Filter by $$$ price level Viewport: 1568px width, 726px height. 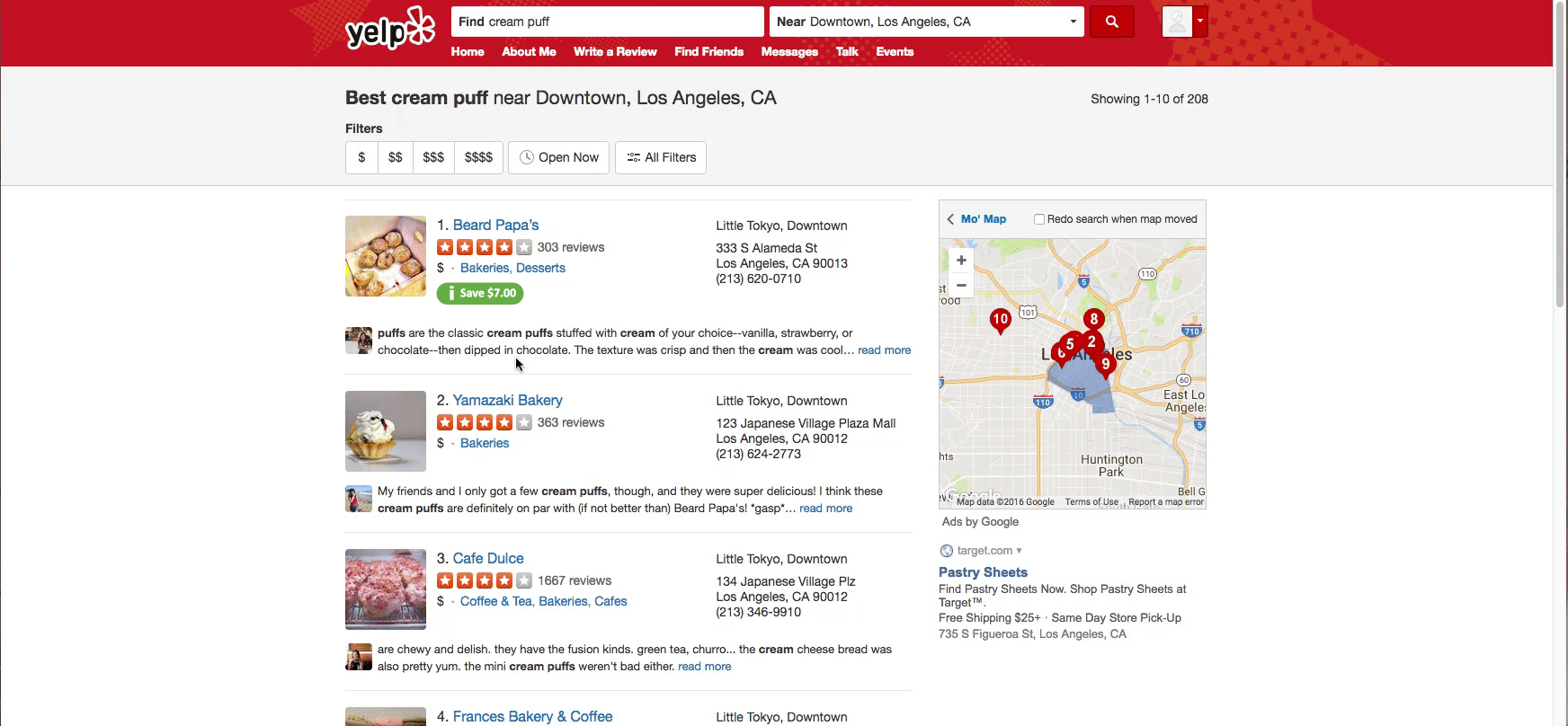click(433, 157)
